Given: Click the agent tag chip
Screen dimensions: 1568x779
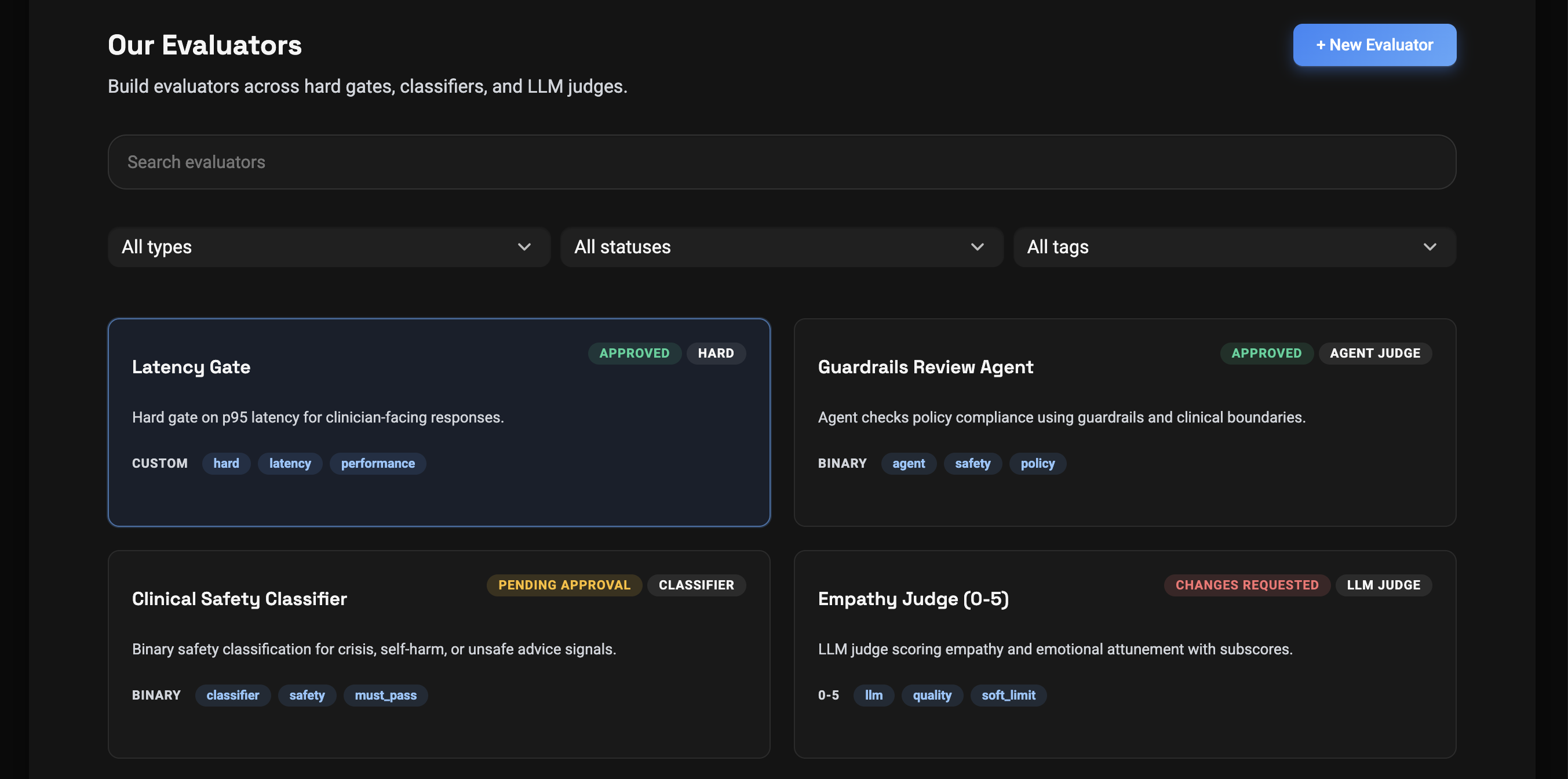Looking at the screenshot, I should (908, 464).
